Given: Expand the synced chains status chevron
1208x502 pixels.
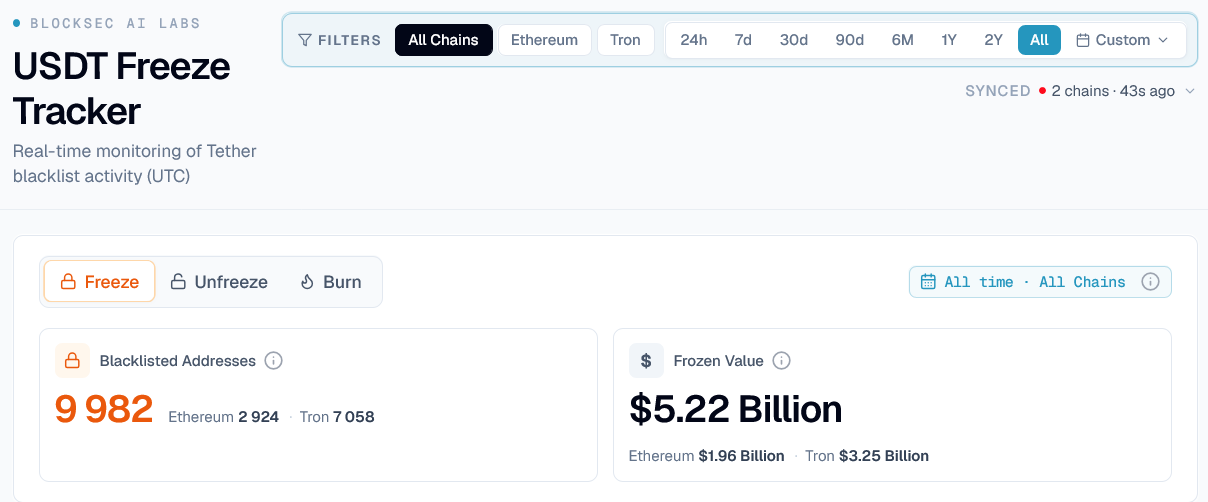Looking at the screenshot, I should tap(1189, 91).
